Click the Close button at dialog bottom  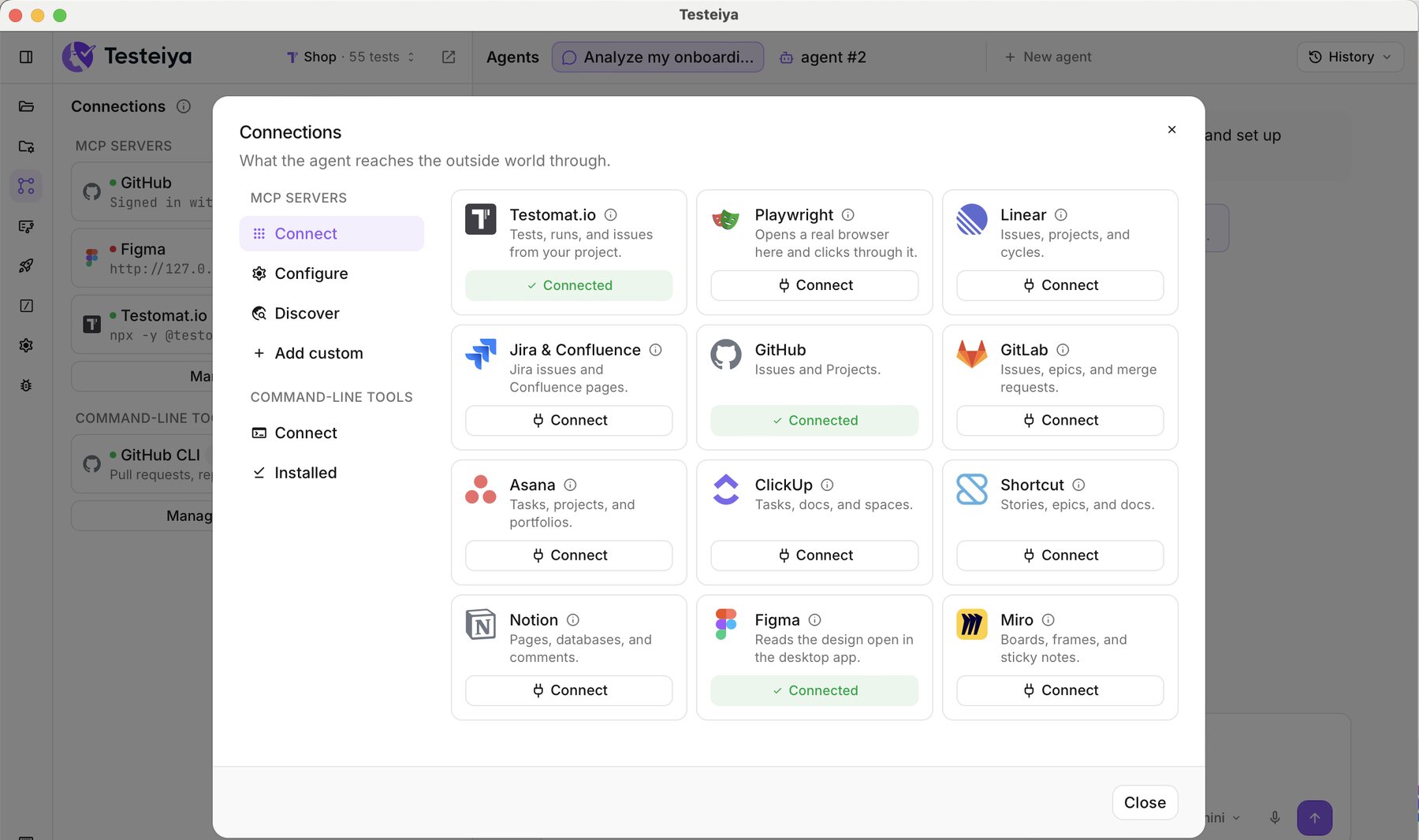1145,802
